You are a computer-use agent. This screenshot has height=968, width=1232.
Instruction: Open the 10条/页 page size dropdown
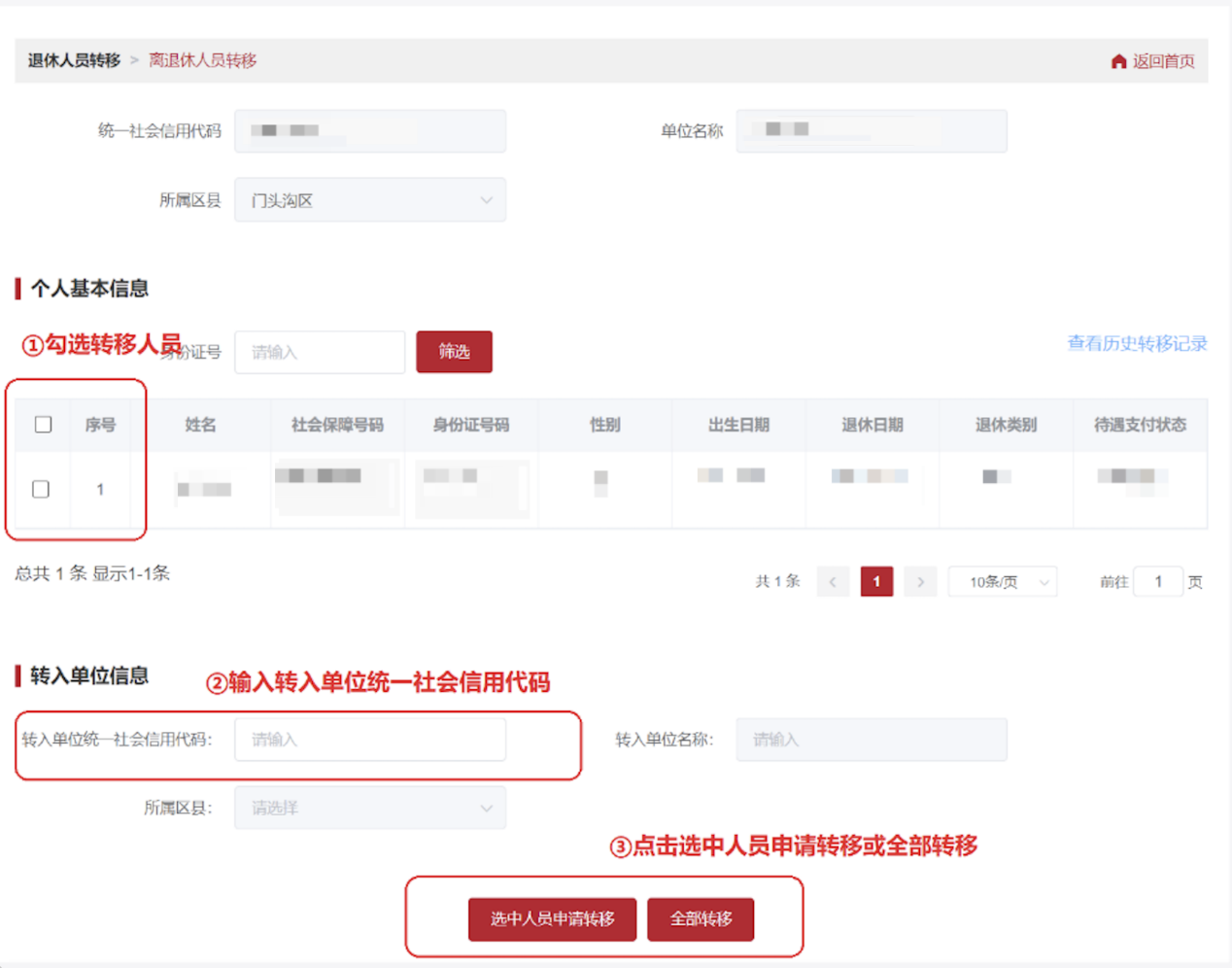(x=1002, y=581)
